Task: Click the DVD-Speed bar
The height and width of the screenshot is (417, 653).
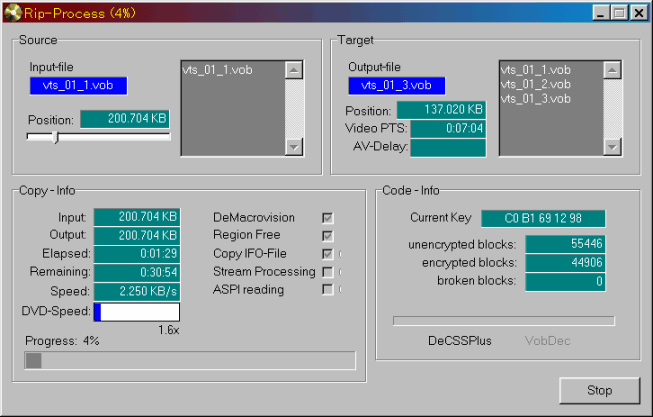Action: pos(137,312)
